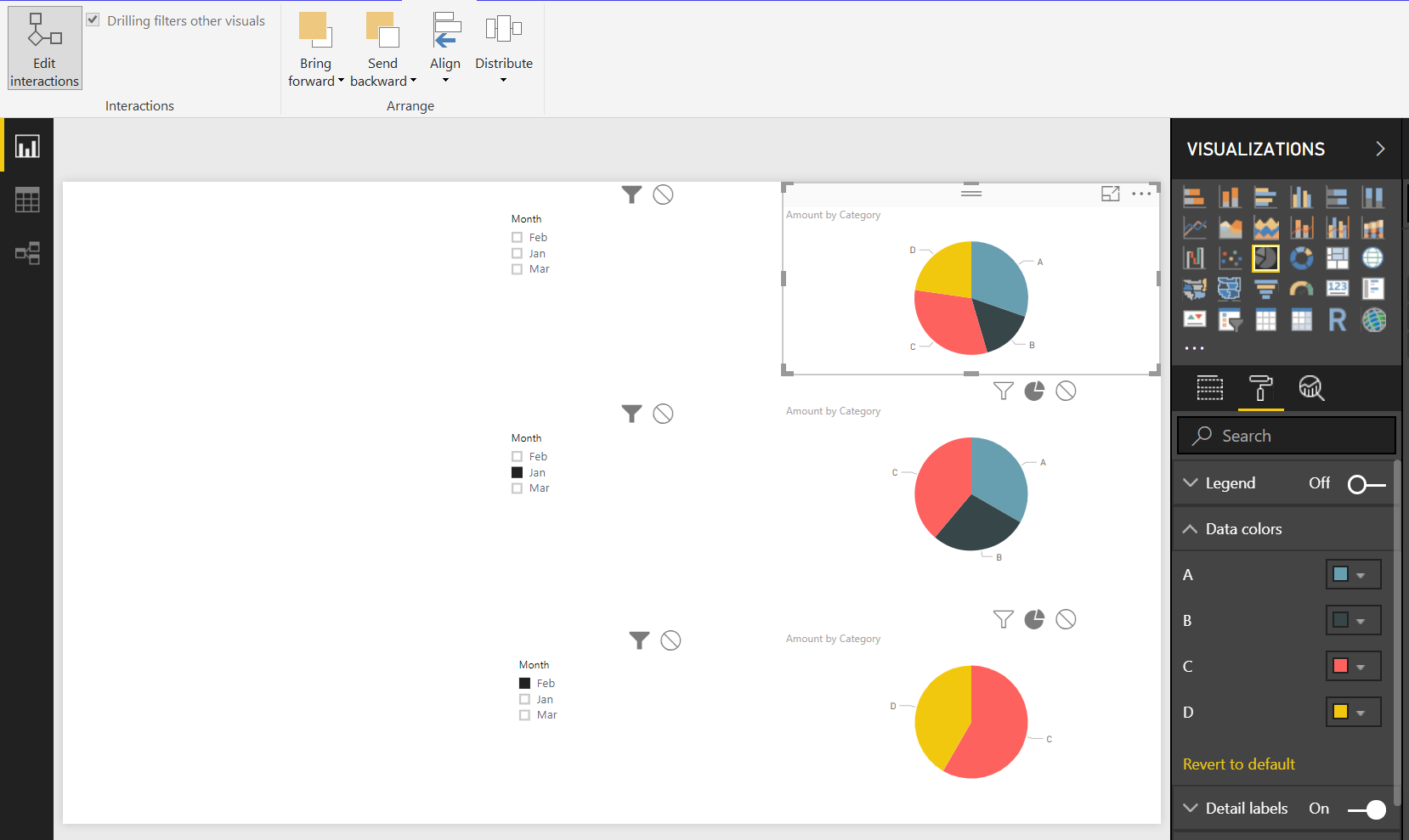Switch to Data view in left sidebar

27,200
